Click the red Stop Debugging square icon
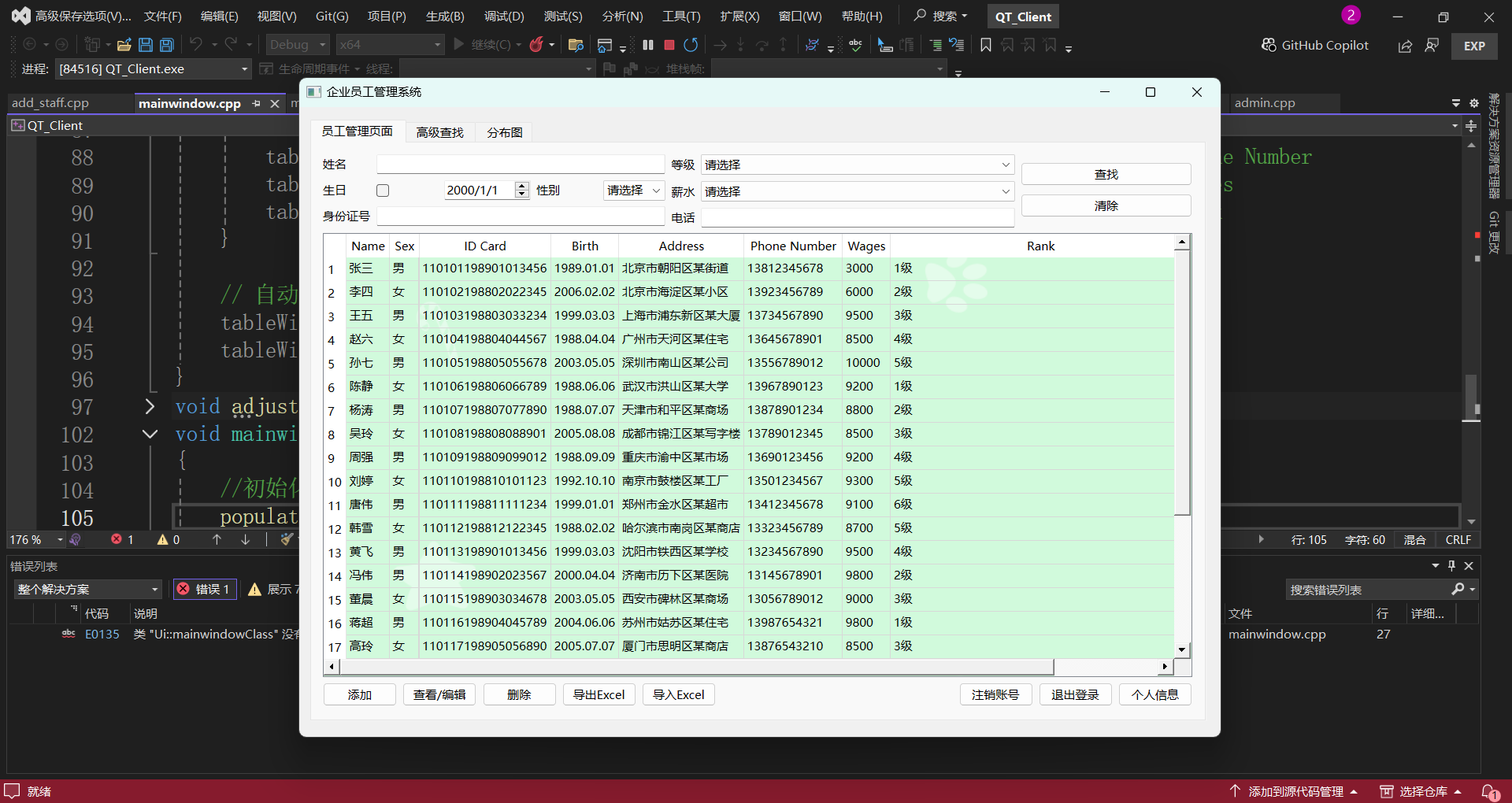The width and height of the screenshot is (1512, 803). point(669,45)
